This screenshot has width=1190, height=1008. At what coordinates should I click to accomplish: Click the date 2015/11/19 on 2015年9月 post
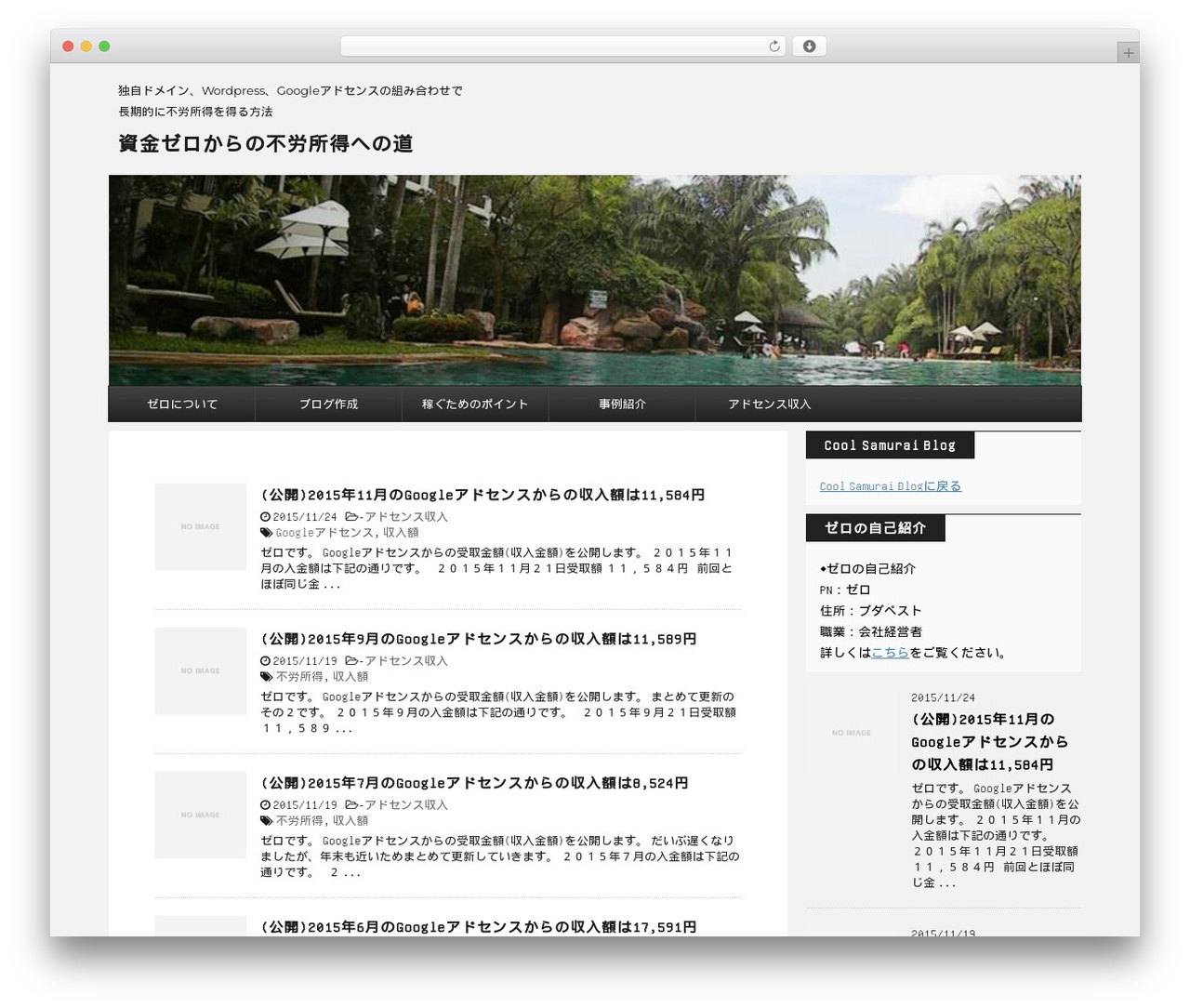tap(305, 661)
